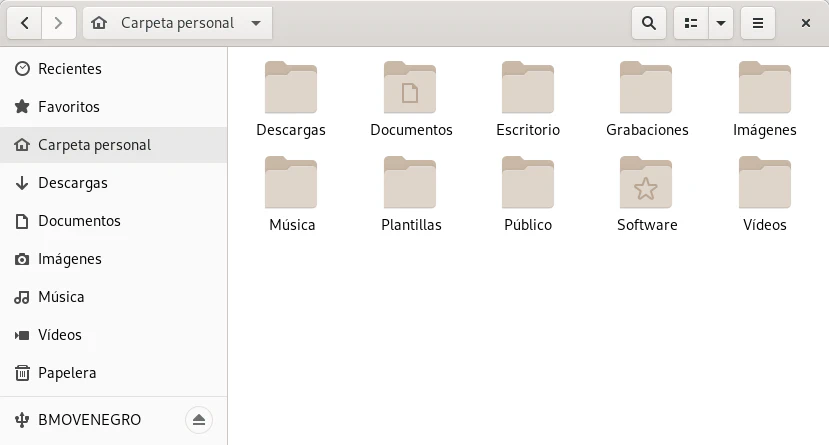Go back with the left arrow
829x445 pixels.
[x=25, y=23]
